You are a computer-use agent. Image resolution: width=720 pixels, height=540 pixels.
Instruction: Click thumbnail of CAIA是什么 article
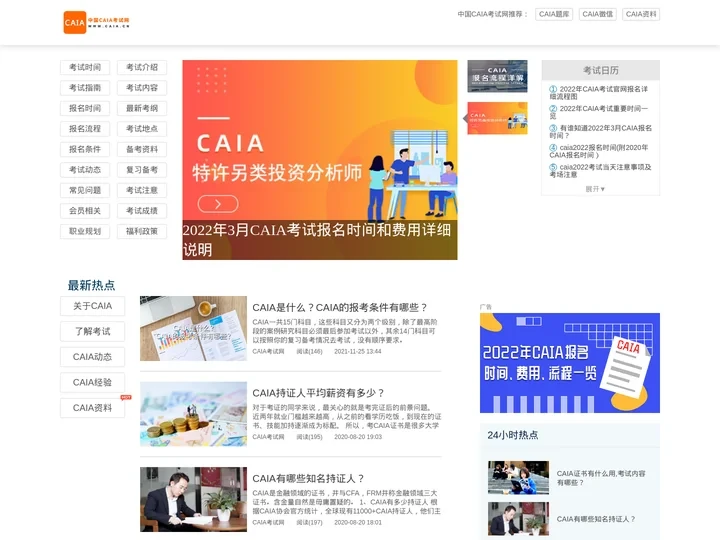point(193,328)
